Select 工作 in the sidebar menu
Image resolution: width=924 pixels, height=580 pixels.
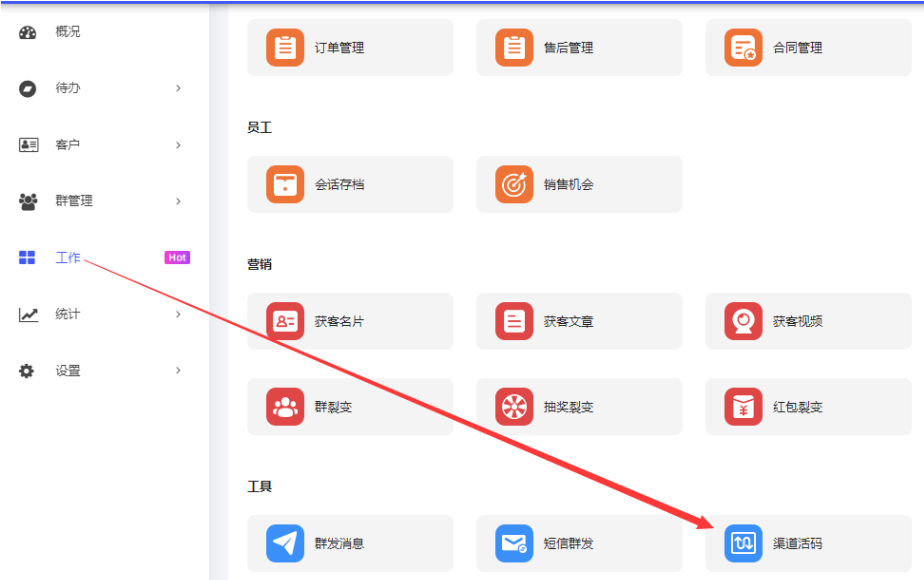(68, 258)
